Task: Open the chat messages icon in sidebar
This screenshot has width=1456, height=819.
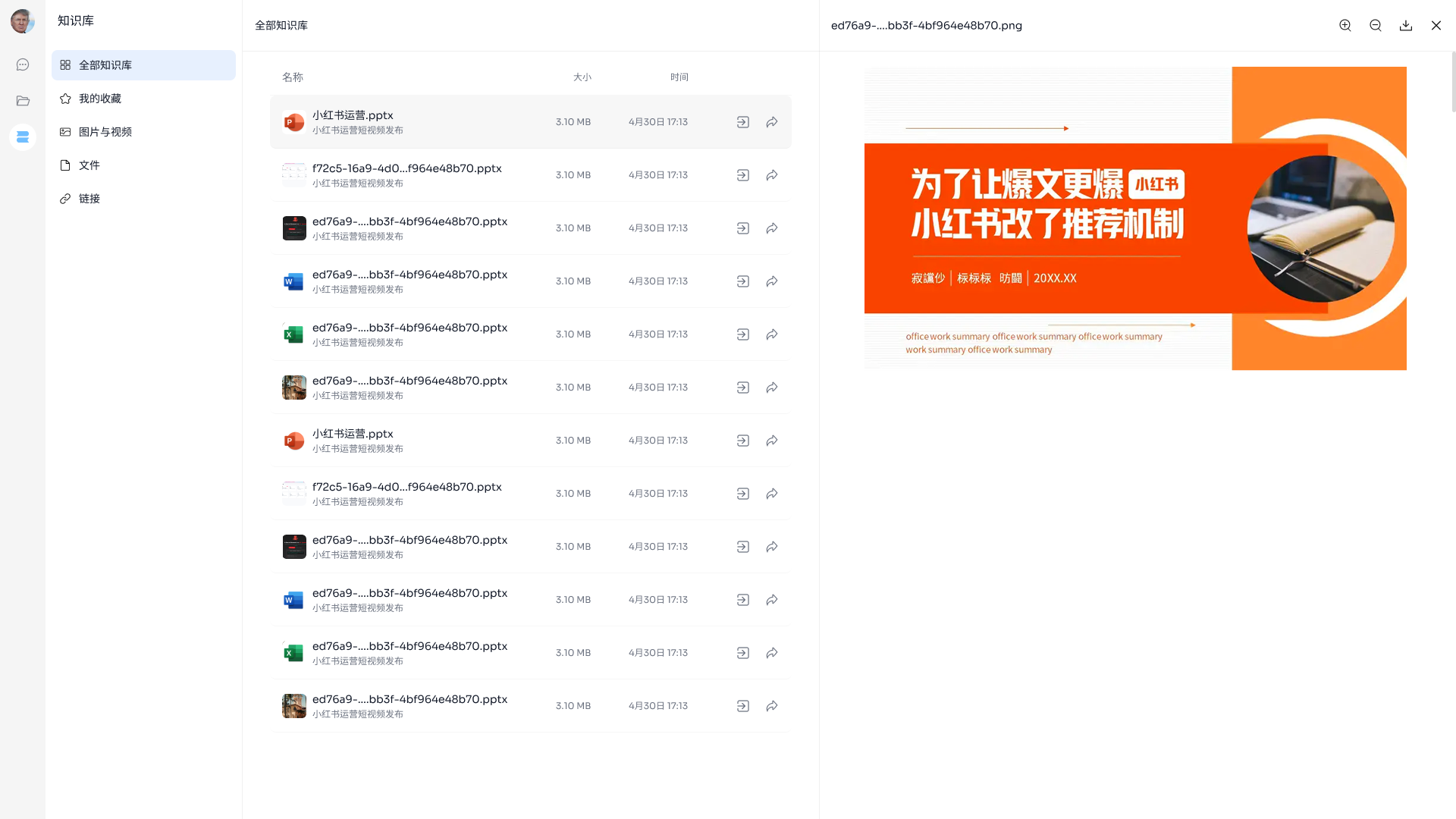Action: tap(23, 65)
